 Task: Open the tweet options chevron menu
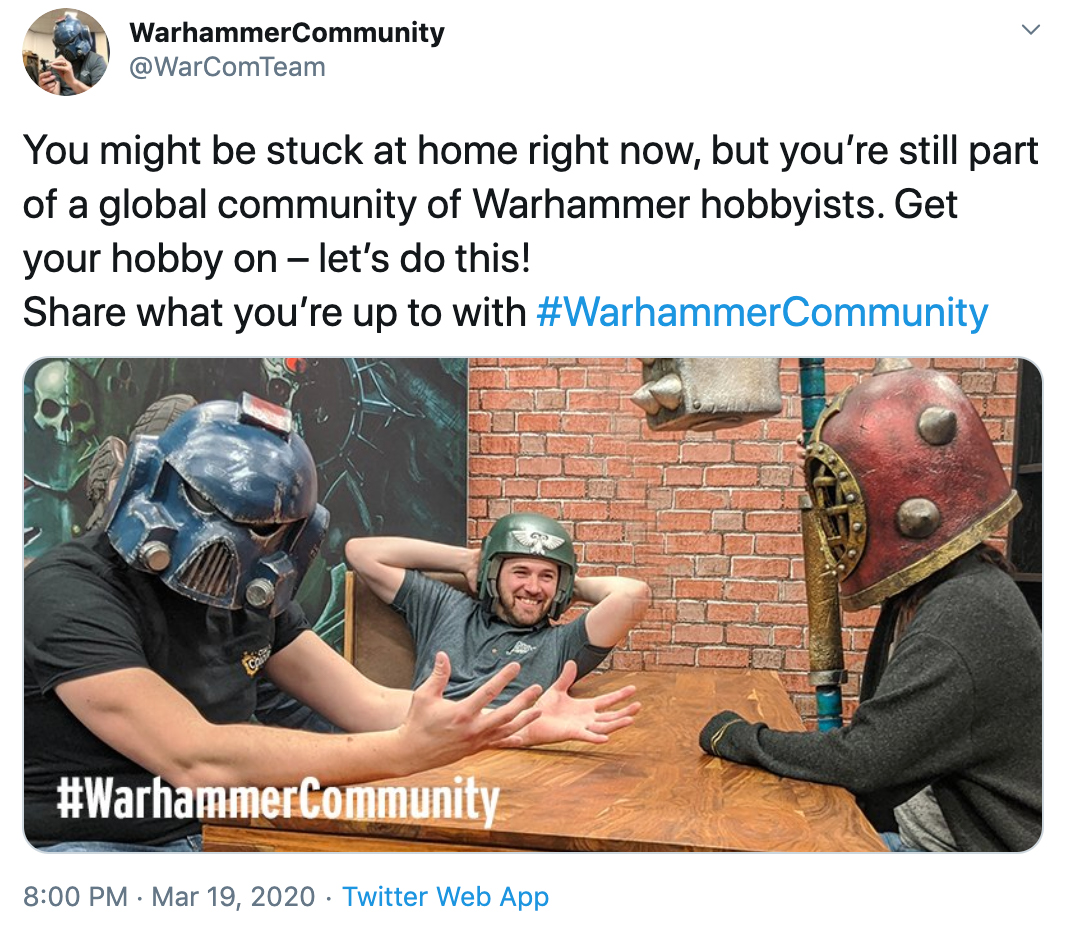pyautogui.click(x=1031, y=29)
